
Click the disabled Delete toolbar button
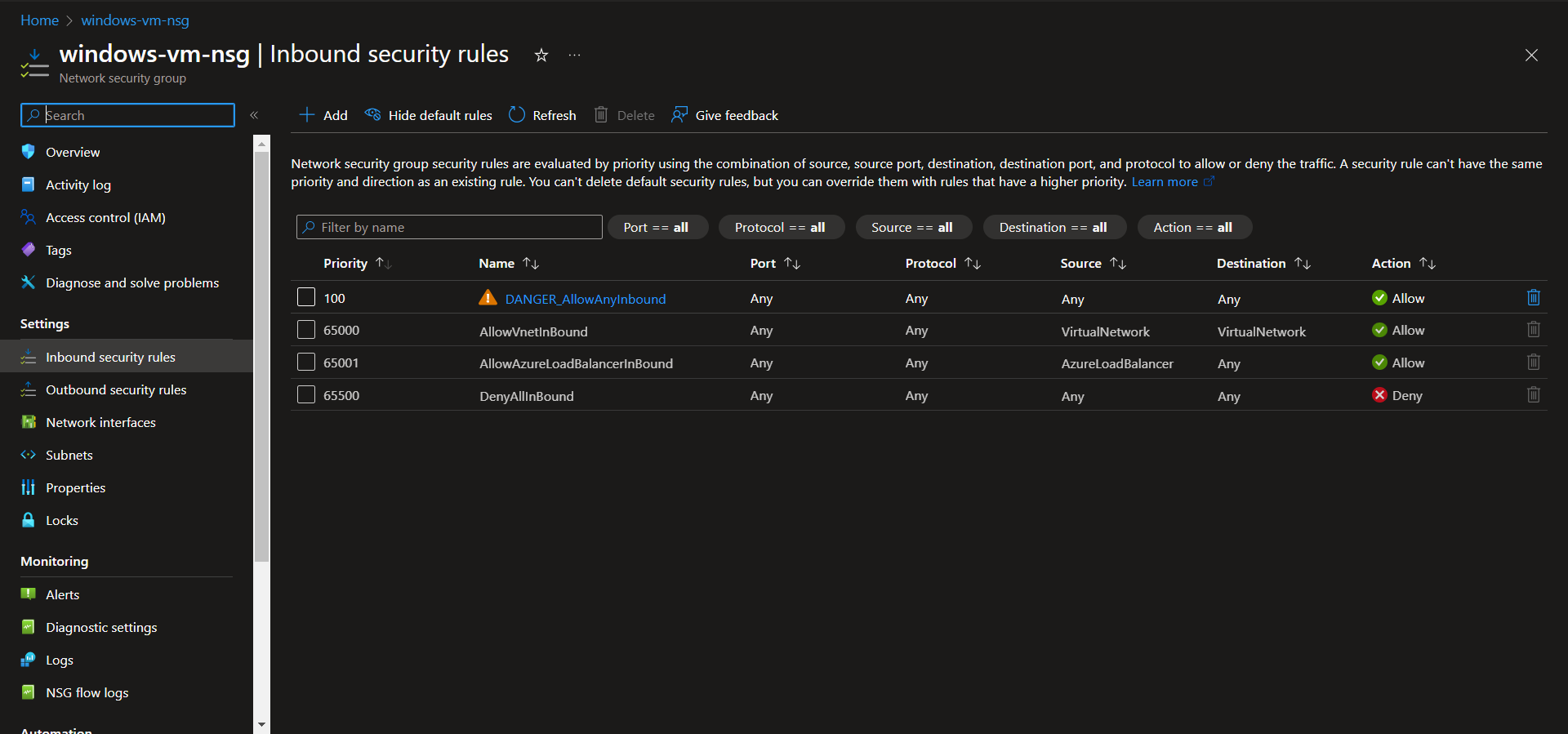click(x=625, y=115)
